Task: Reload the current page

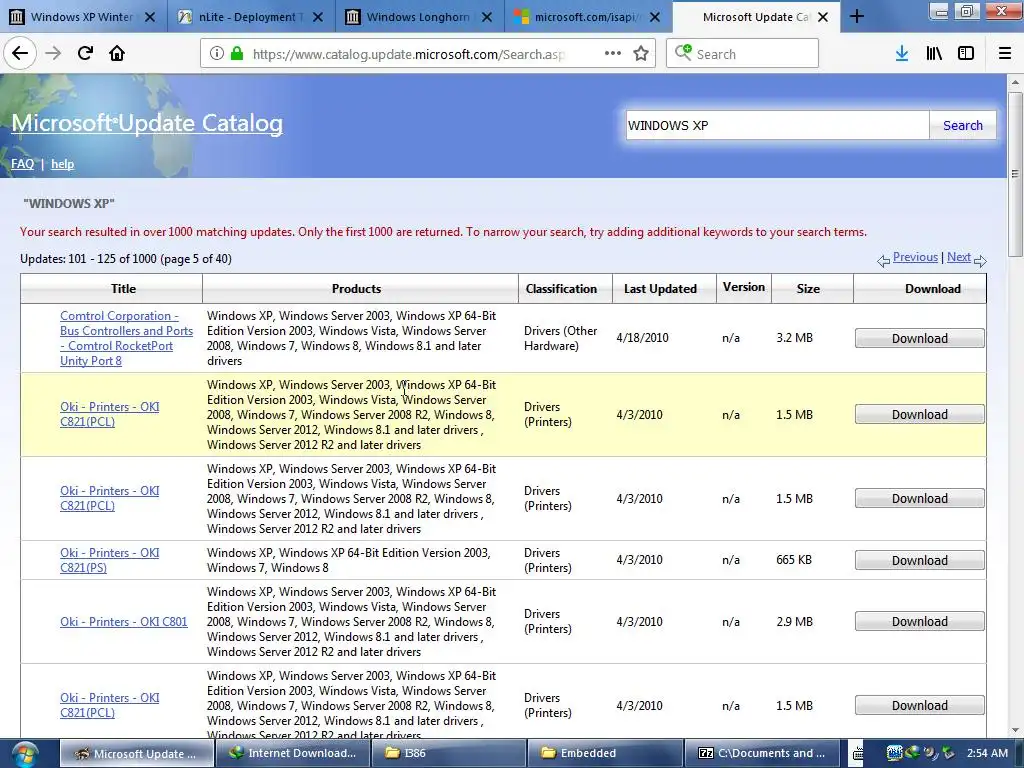Action: pyautogui.click(x=85, y=54)
